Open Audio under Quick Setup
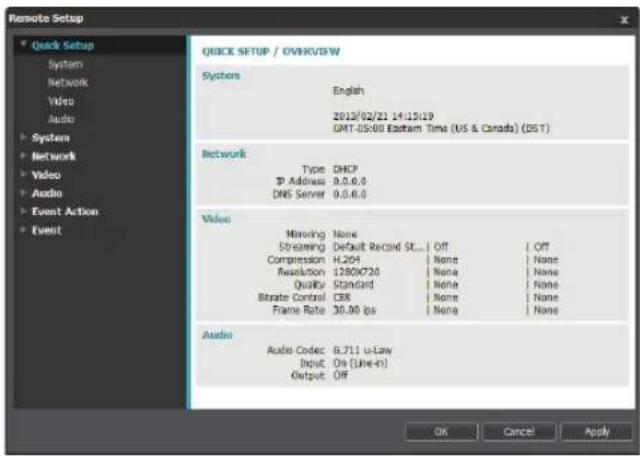The image size is (640, 456). [61, 119]
